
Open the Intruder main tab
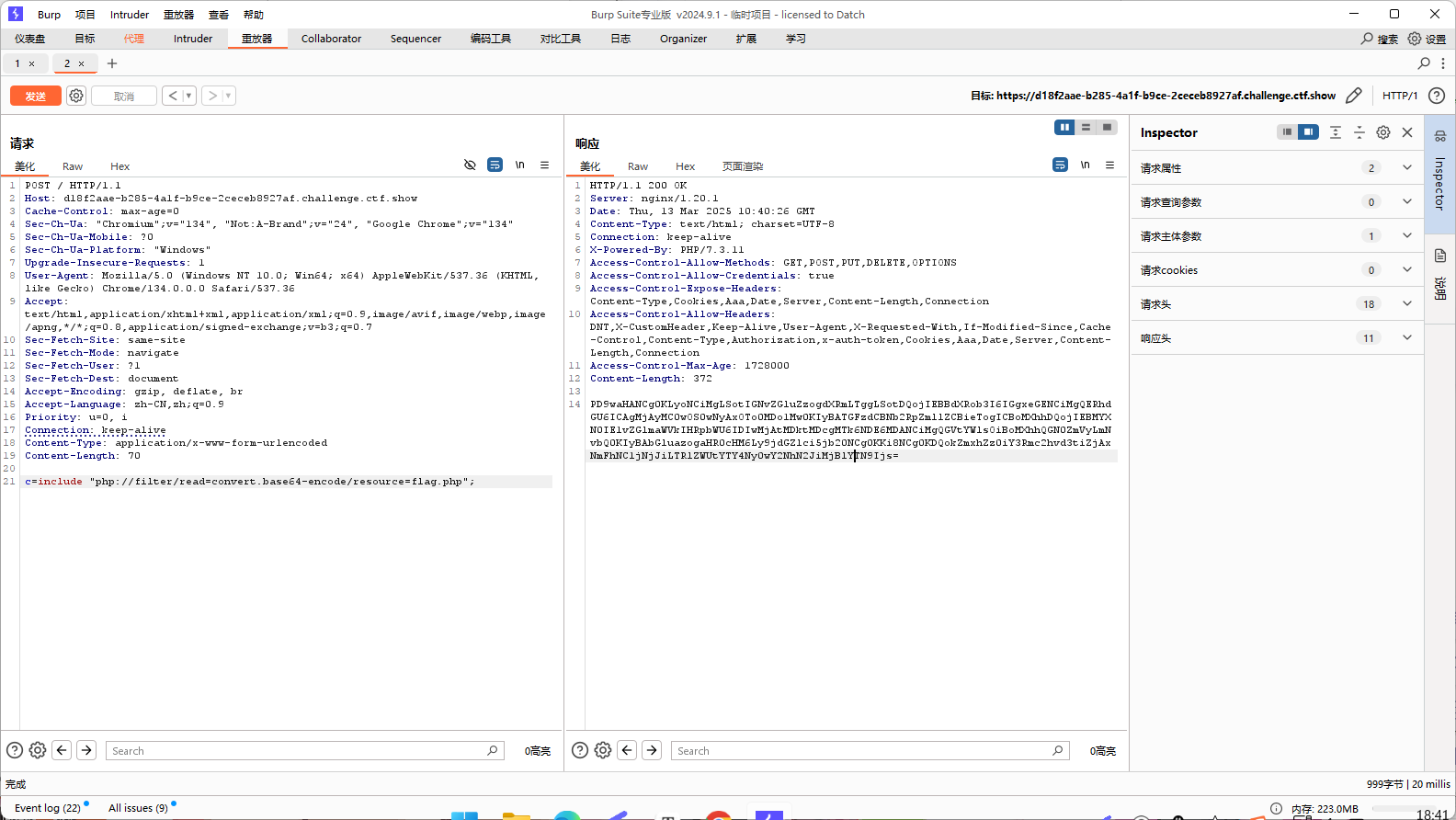pyautogui.click(x=193, y=39)
